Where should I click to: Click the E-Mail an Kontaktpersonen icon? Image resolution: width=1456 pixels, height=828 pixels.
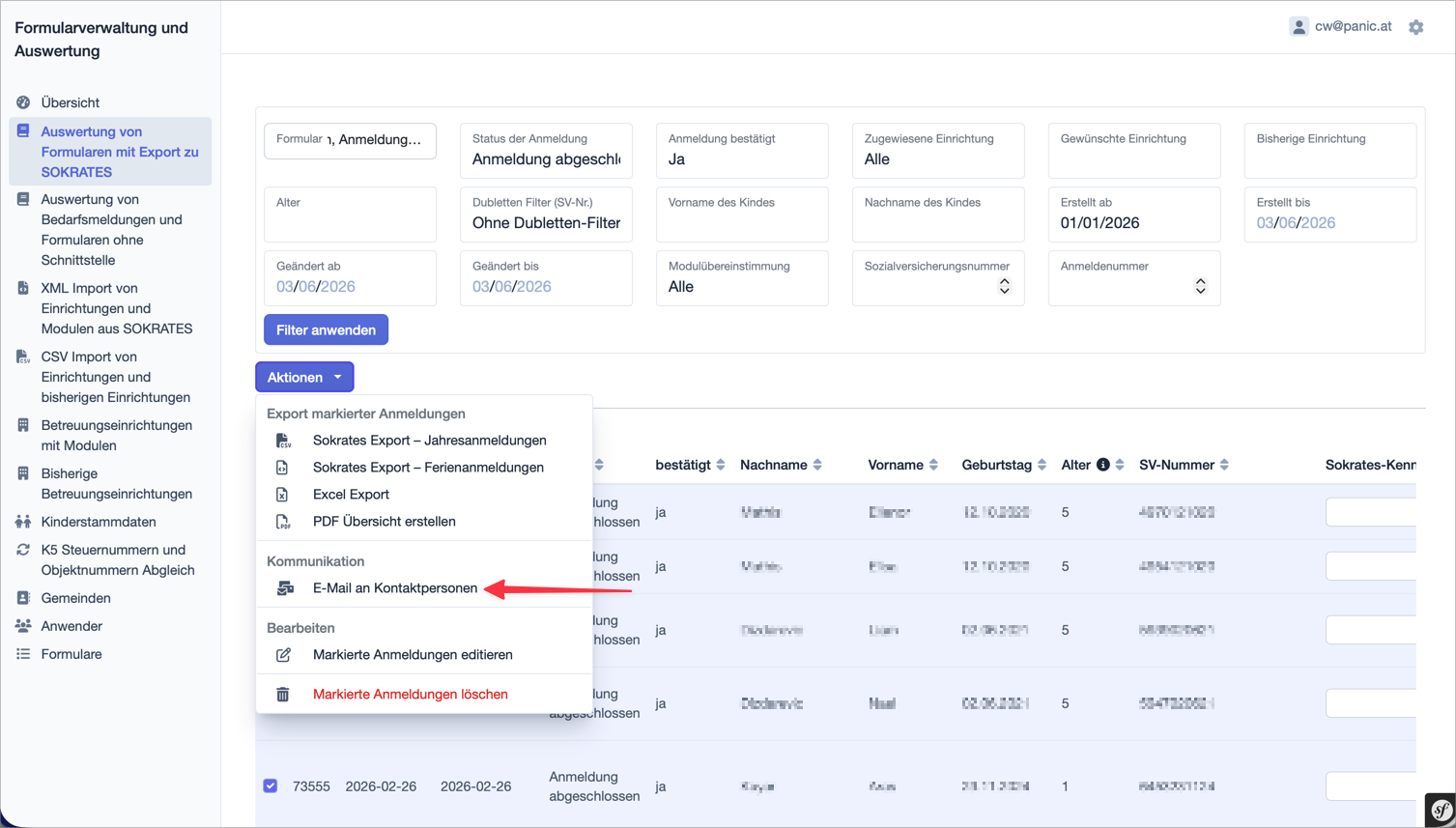click(285, 587)
